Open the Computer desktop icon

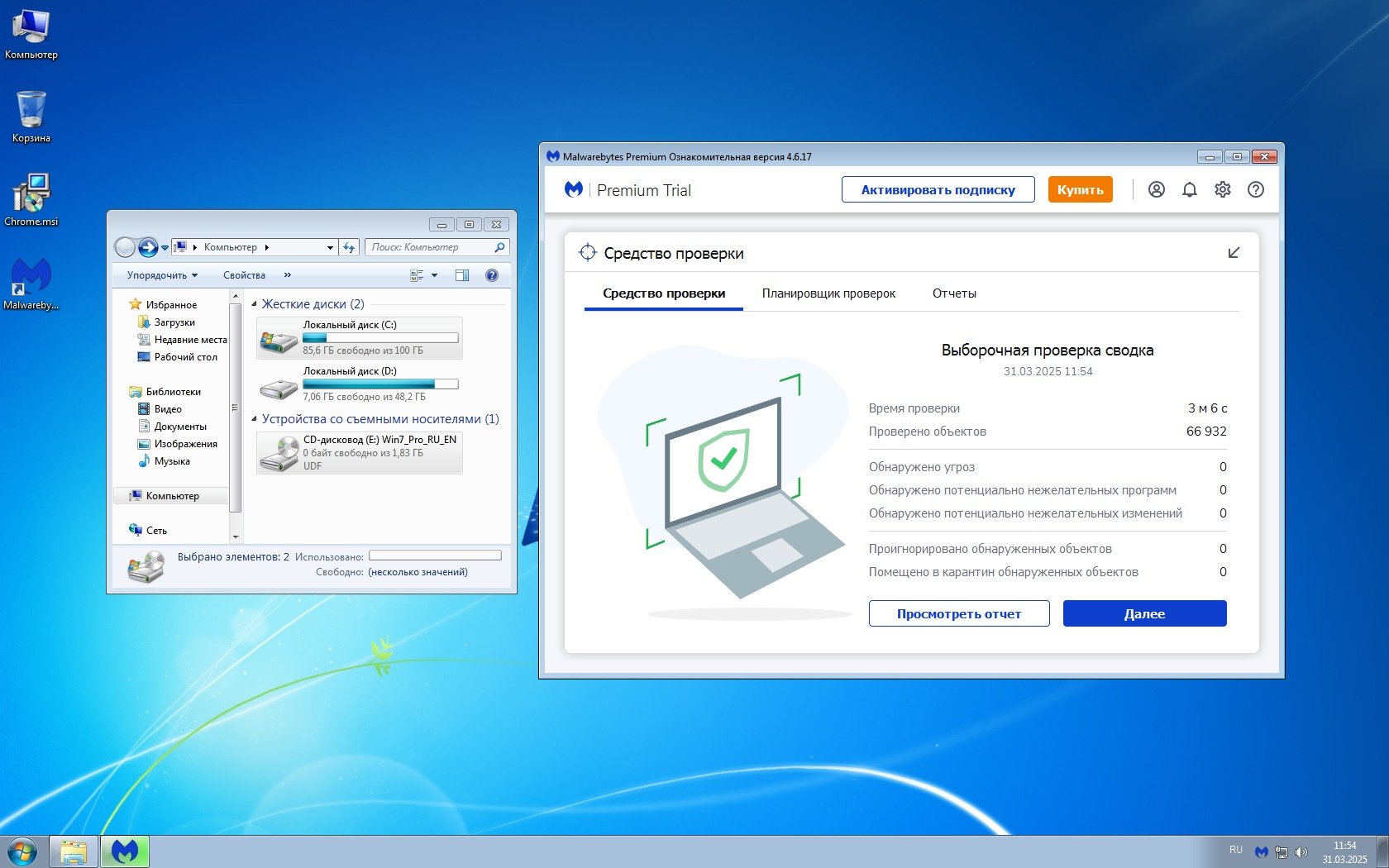(x=31, y=34)
